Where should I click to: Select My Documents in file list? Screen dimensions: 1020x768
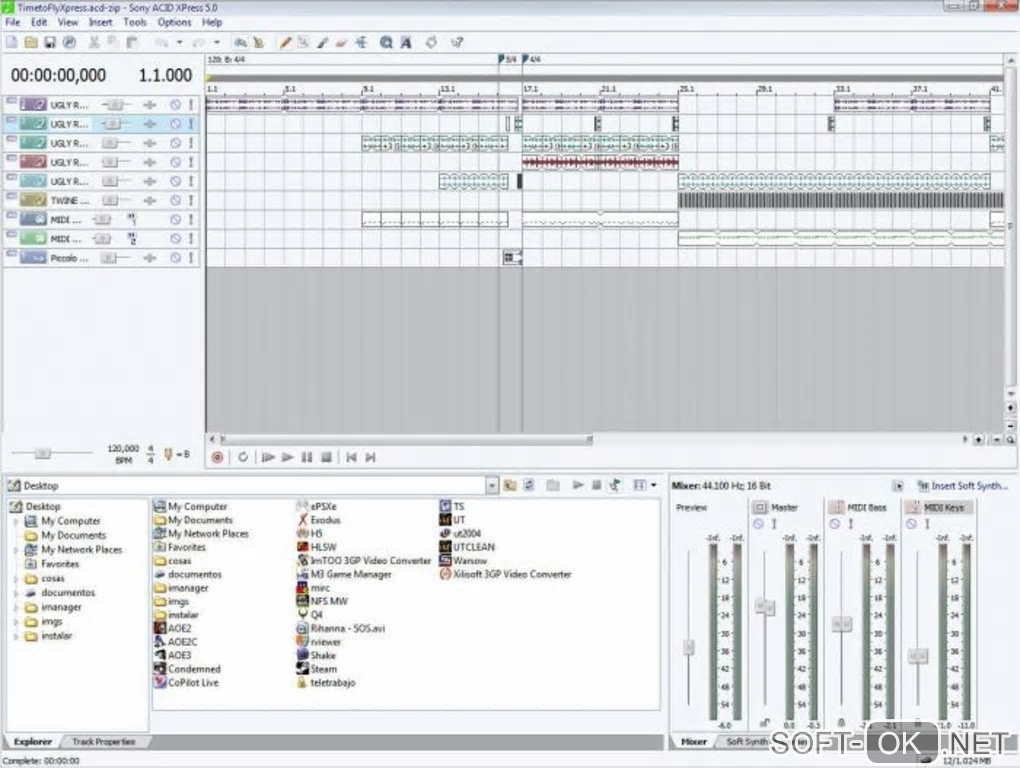click(x=193, y=520)
